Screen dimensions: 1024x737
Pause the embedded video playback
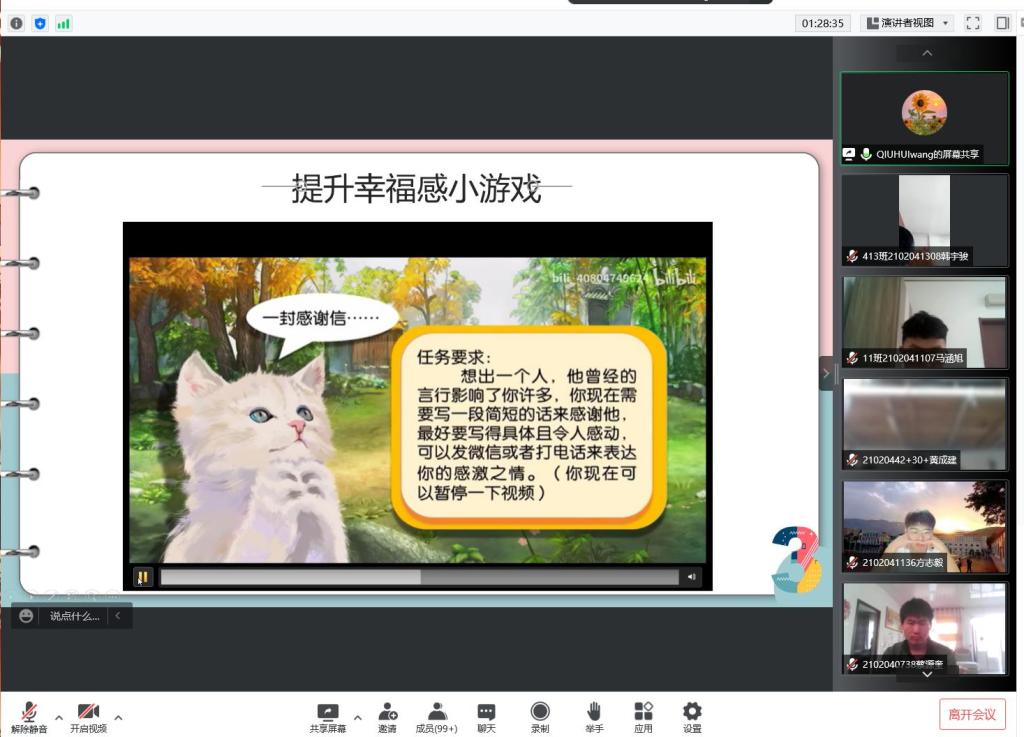pyautogui.click(x=143, y=577)
